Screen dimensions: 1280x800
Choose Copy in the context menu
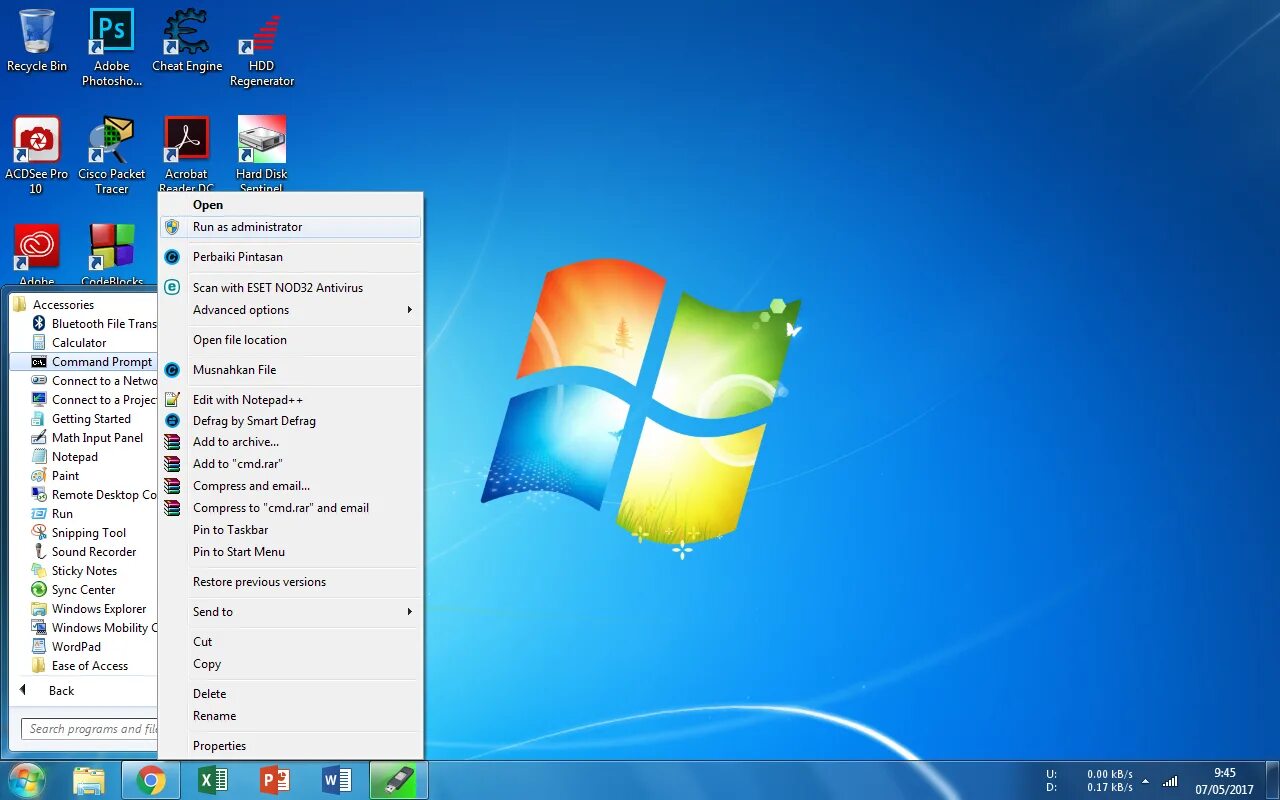coord(291,664)
